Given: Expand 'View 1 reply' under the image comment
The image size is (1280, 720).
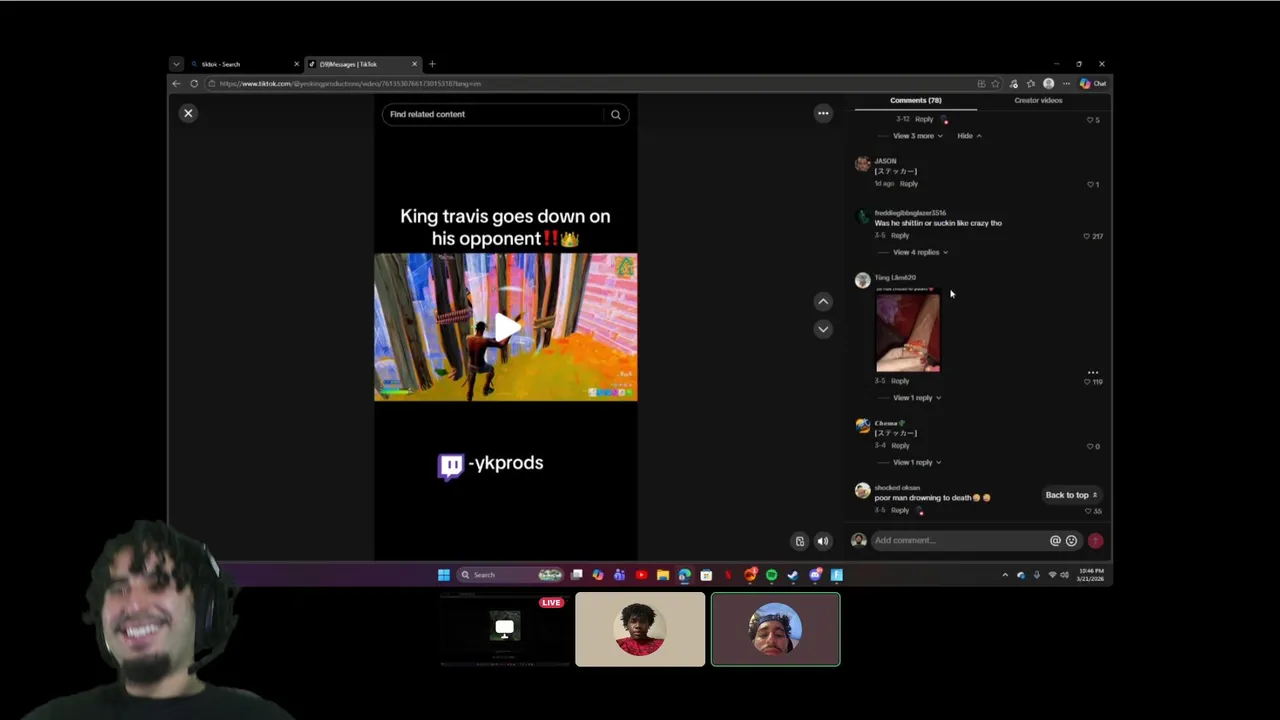Looking at the screenshot, I should (917, 398).
